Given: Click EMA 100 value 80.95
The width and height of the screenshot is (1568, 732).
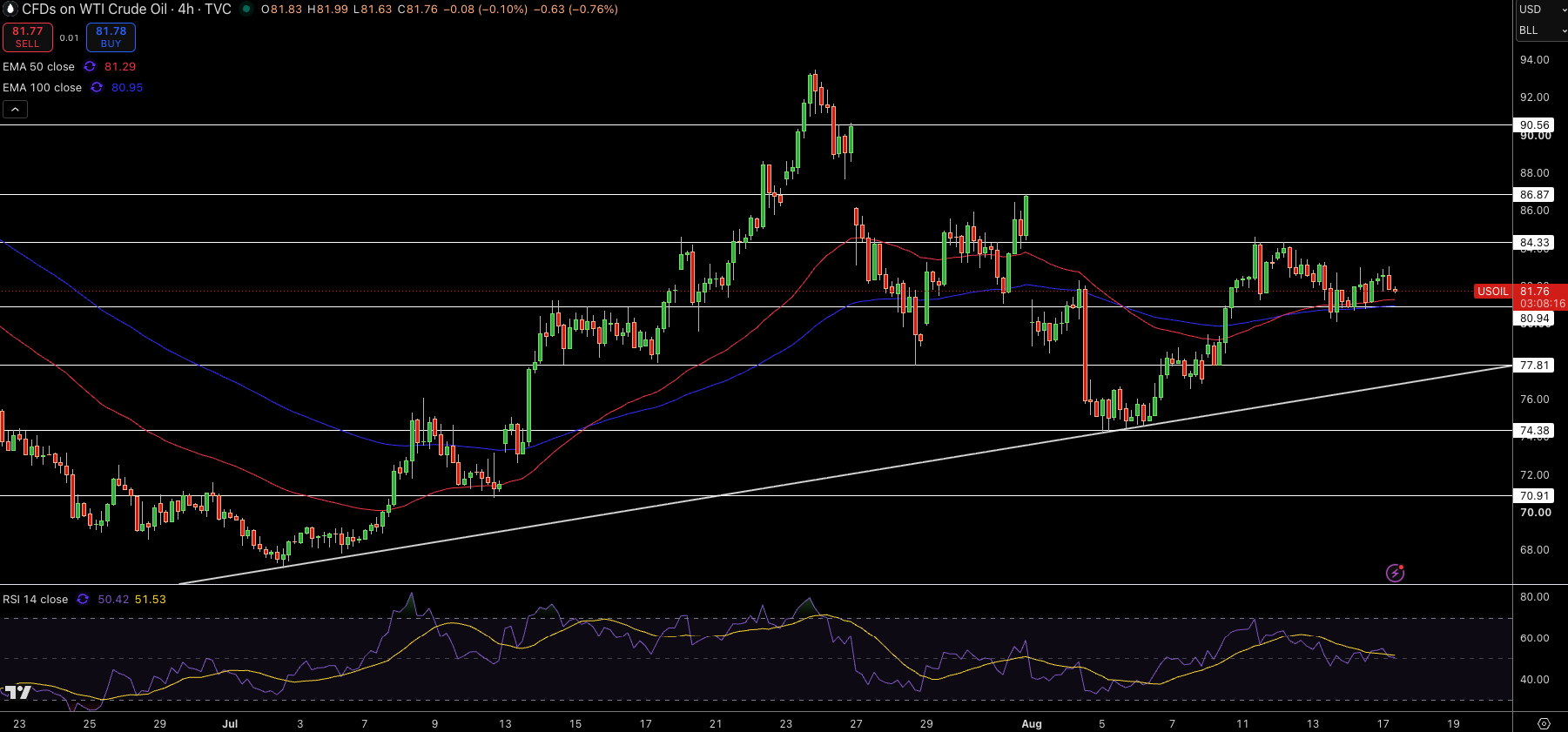Looking at the screenshot, I should point(127,87).
